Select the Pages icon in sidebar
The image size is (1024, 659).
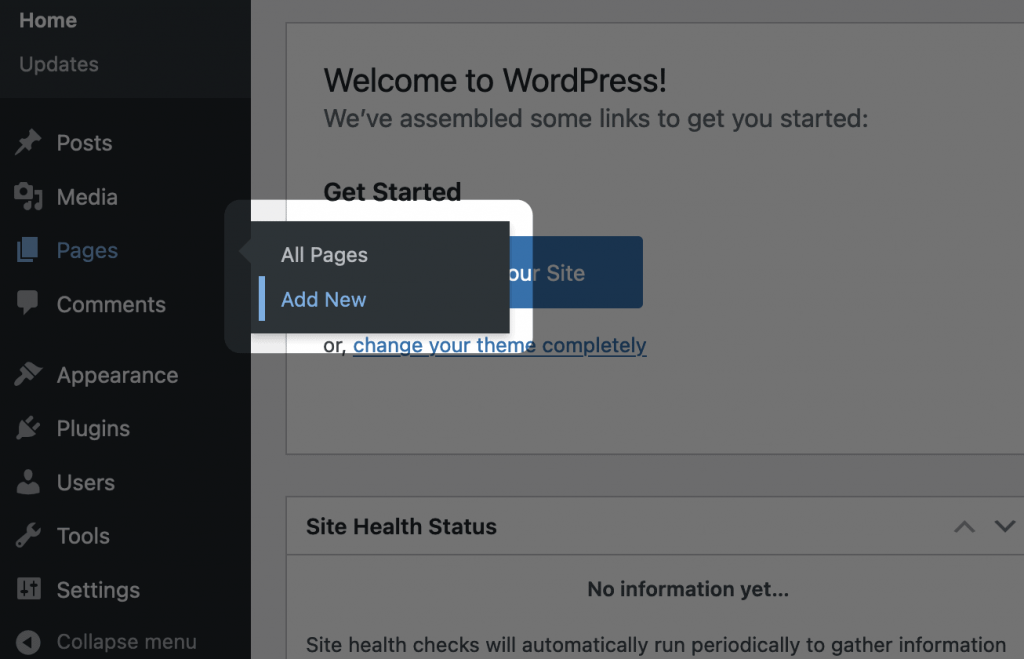click(x=27, y=250)
